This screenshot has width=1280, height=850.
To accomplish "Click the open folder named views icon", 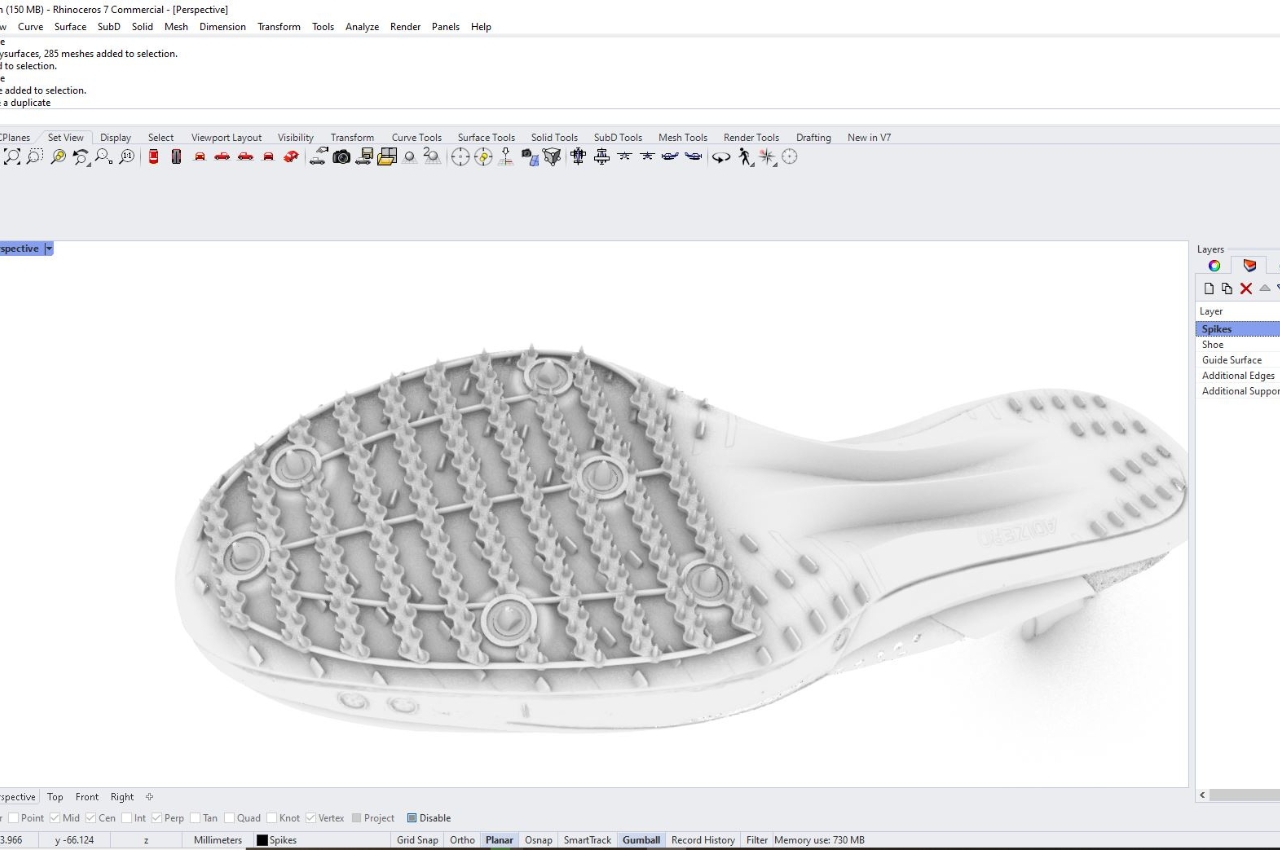I will point(387,156).
